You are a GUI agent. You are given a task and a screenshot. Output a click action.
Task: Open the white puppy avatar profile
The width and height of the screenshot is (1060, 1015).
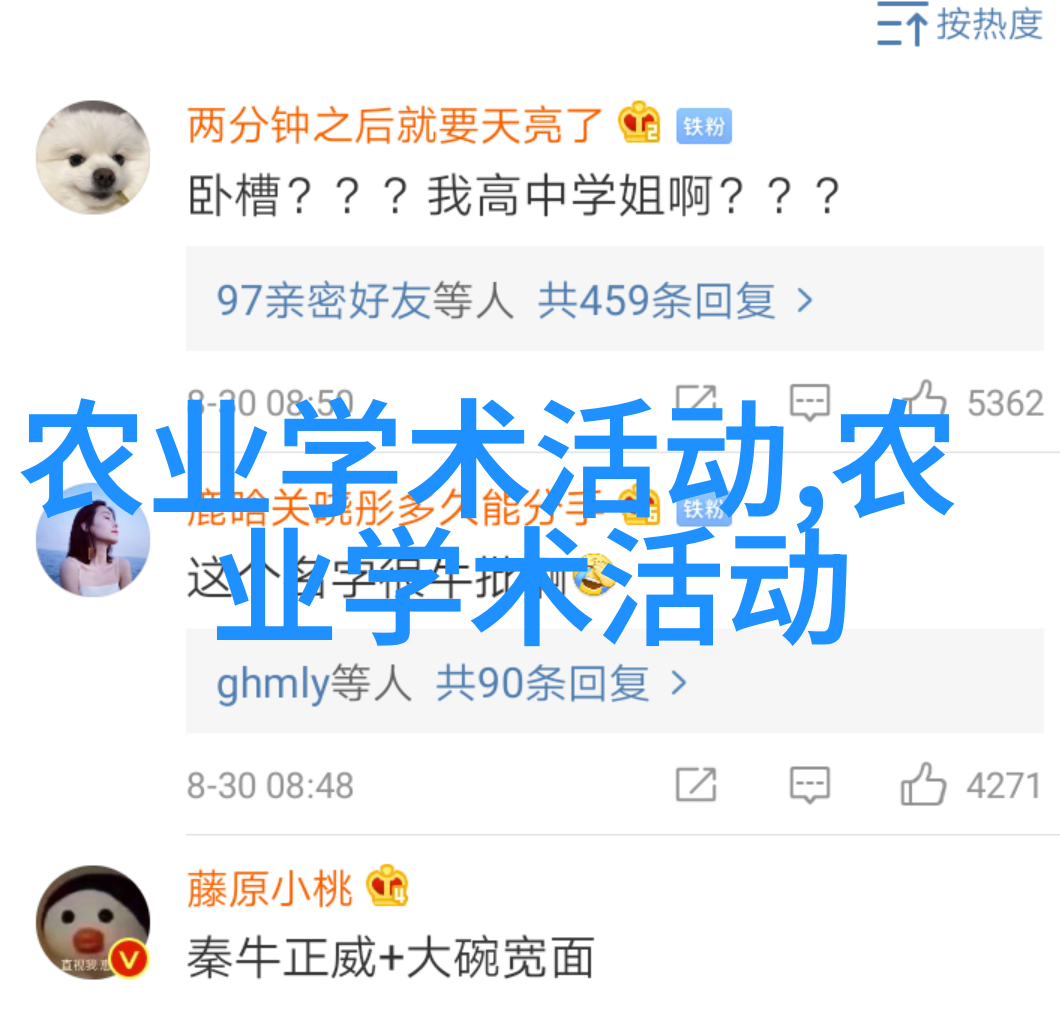coord(93,158)
